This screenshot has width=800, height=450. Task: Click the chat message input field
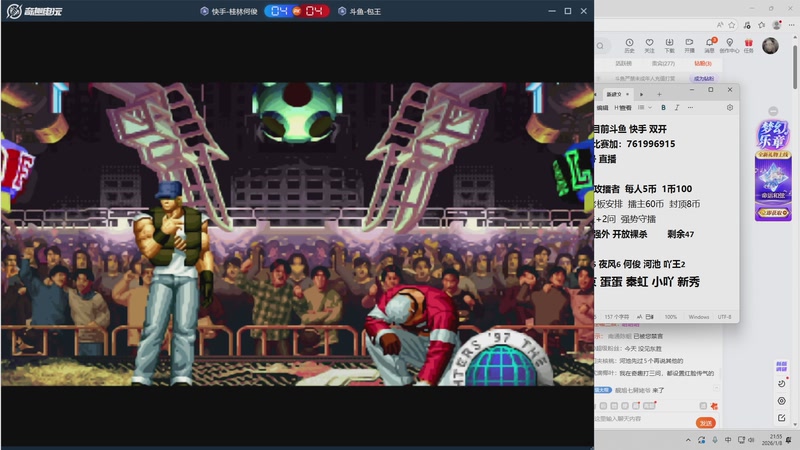click(x=643, y=419)
